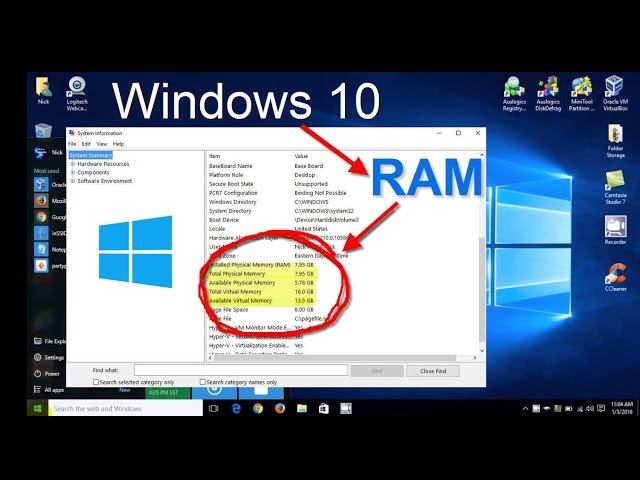The width and height of the screenshot is (640, 480).
Task: Open Google Chrome from the taskbar
Action: (258, 408)
